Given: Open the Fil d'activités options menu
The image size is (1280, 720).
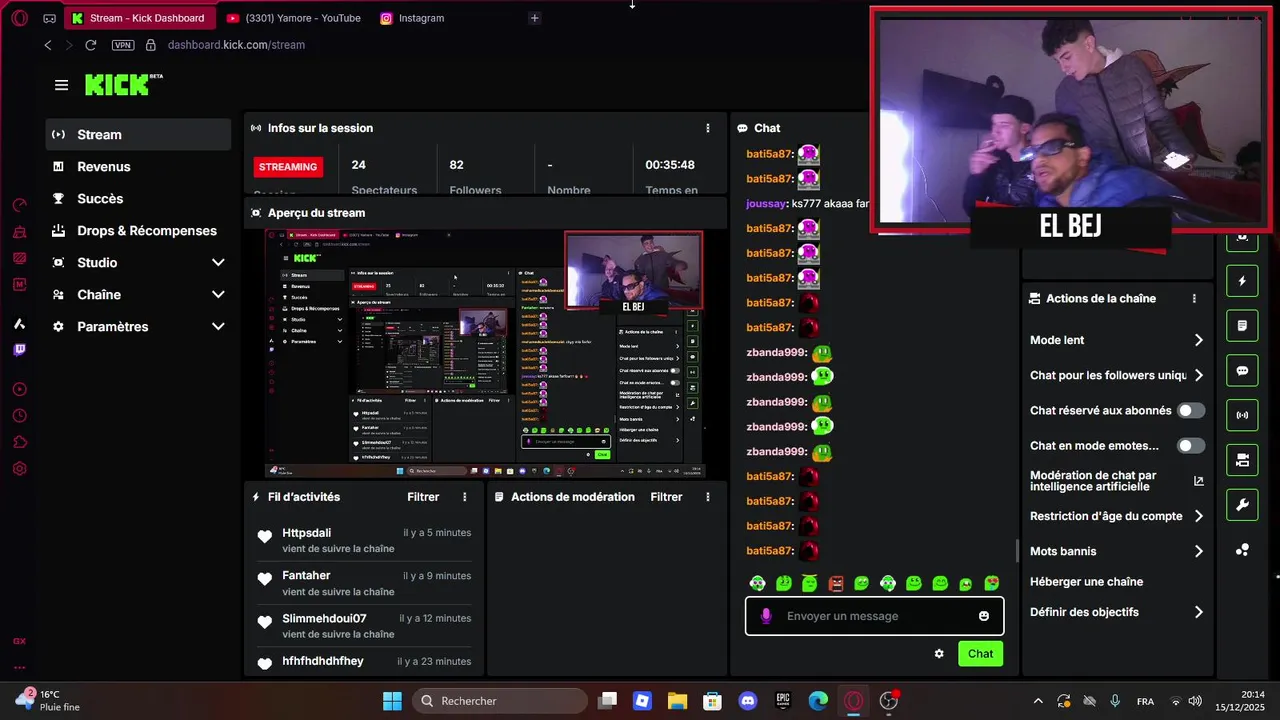Looking at the screenshot, I should 464,497.
